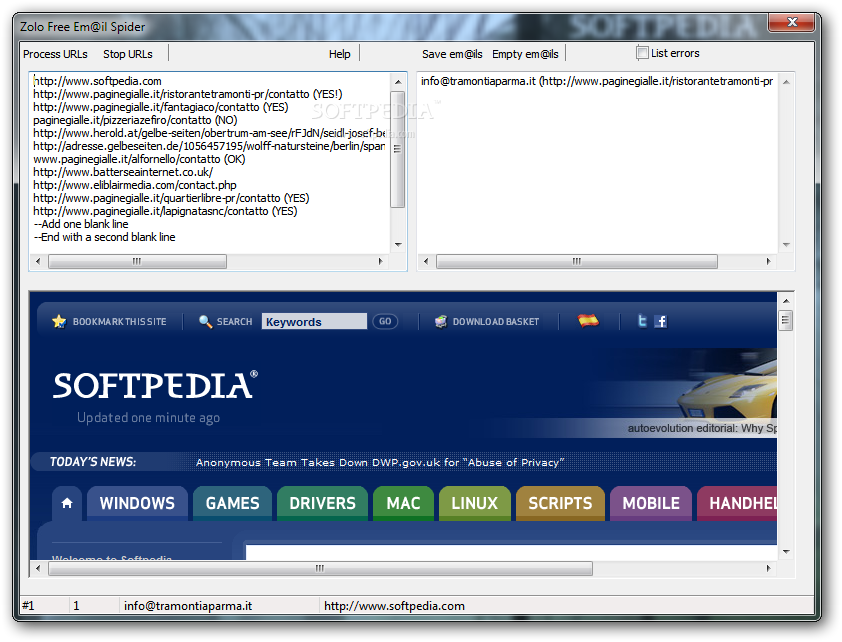This screenshot has height=642, width=842.
Task: Click the autoevolution editorial link
Action: click(x=702, y=428)
